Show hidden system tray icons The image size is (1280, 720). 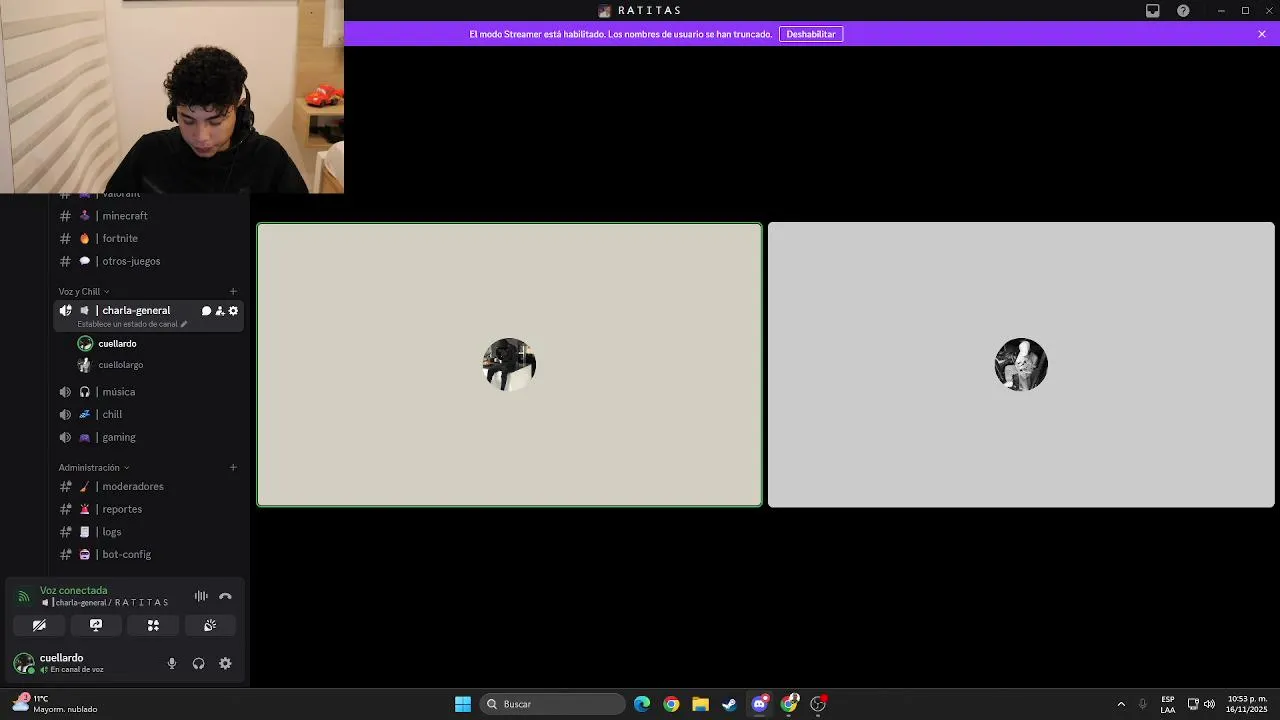pyautogui.click(x=1121, y=704)
